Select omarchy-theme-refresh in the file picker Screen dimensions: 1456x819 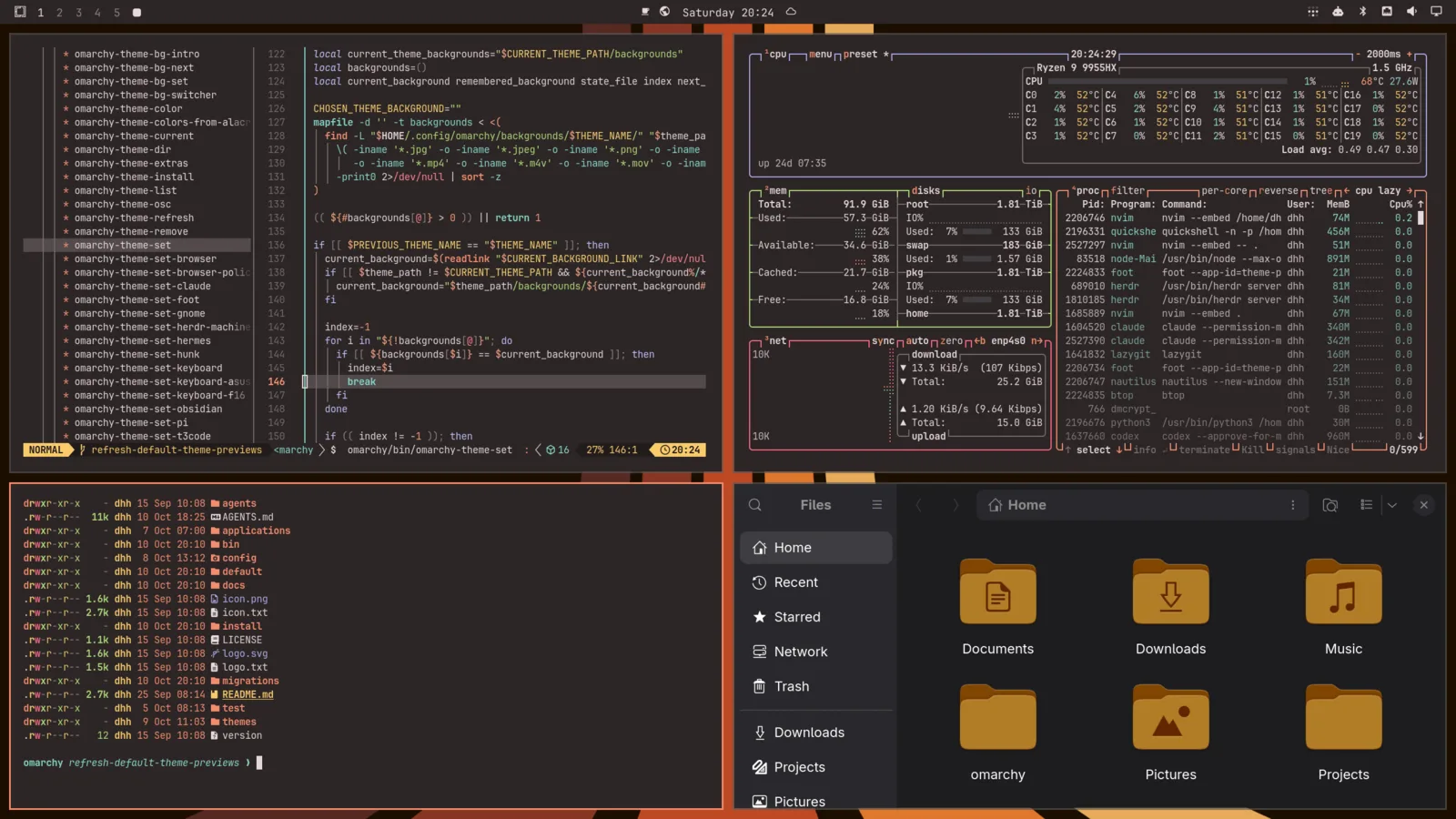click(134, 218)
